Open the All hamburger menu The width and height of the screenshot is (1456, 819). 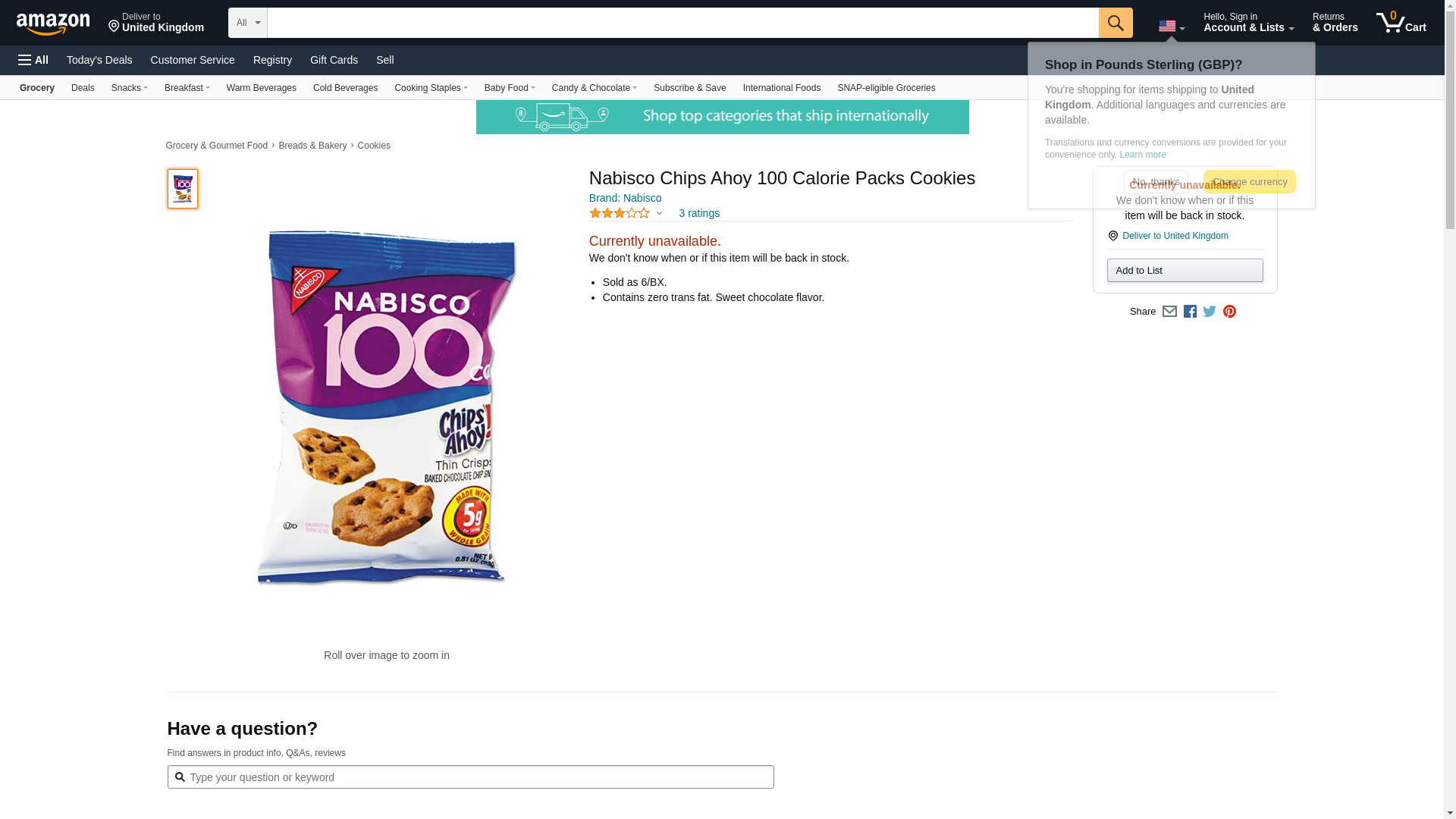coord(33,60)
